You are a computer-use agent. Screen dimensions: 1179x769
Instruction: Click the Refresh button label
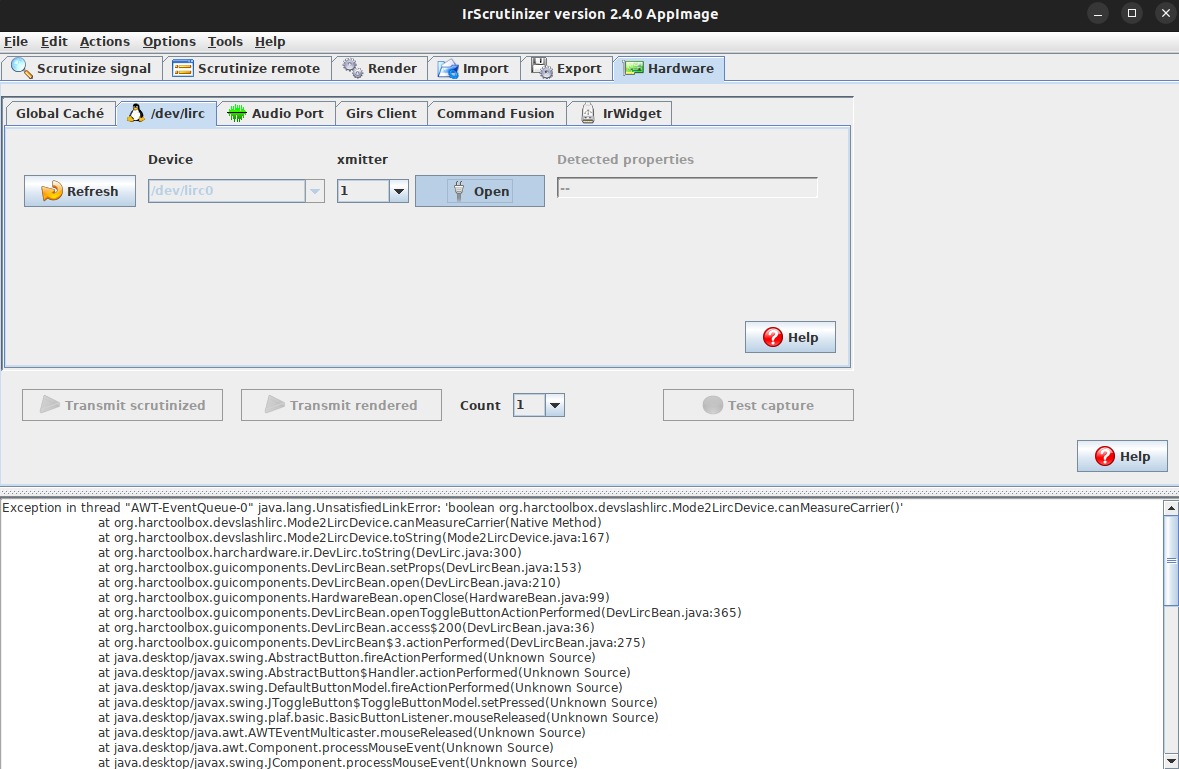pyautogui.click(x=92, y=191)
